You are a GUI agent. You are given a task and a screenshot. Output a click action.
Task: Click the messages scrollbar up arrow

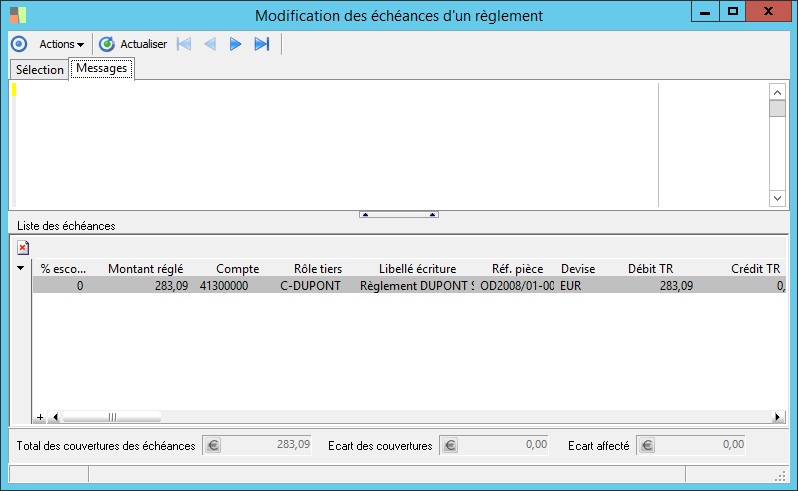[x=777, y=92]
